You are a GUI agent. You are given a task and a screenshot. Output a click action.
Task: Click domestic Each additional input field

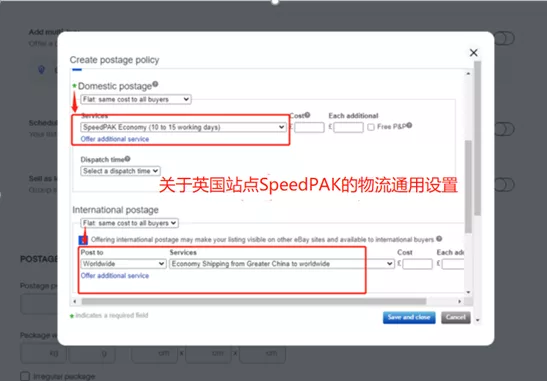(x=348, y=127)
